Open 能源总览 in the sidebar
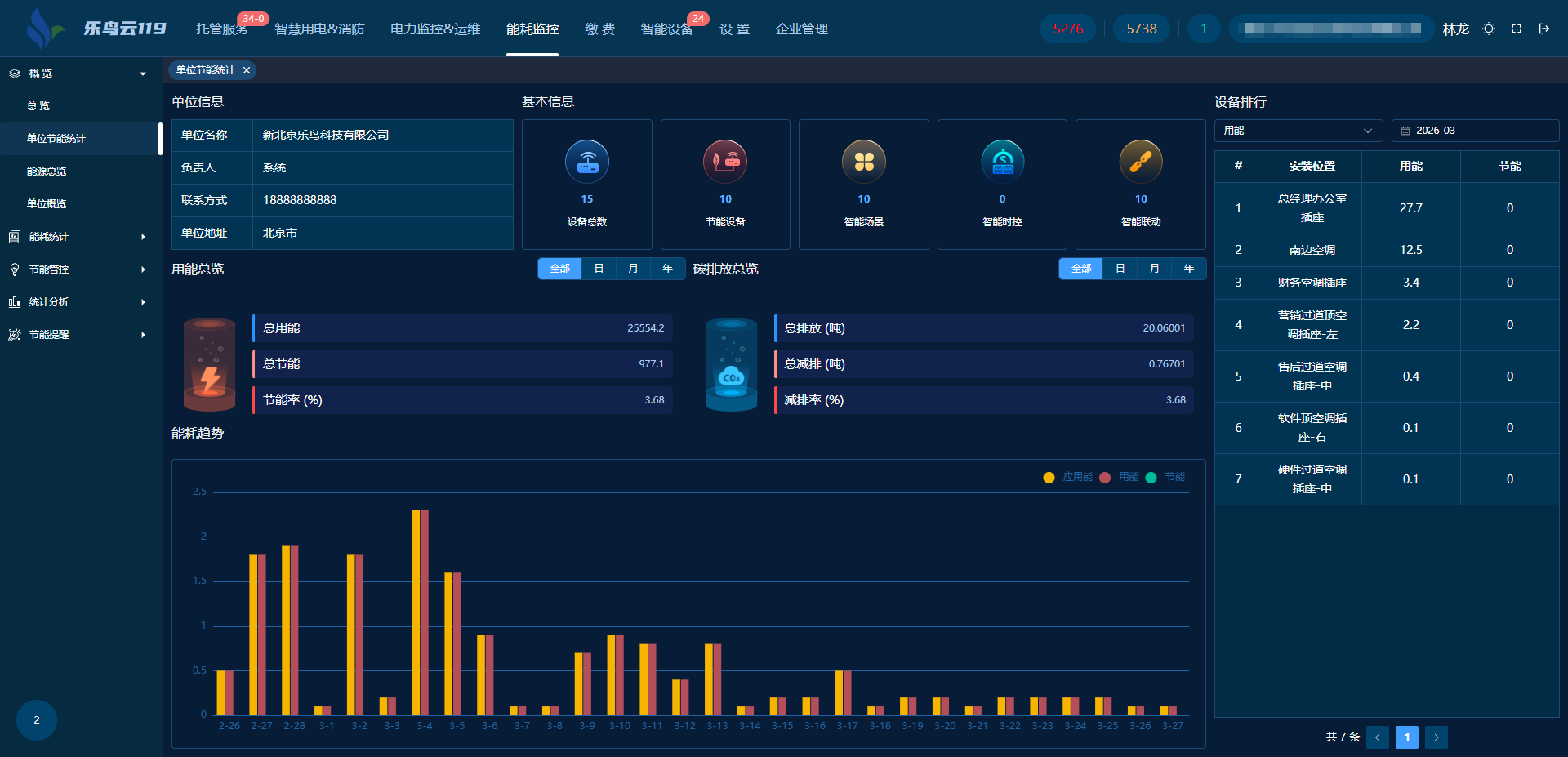The height and width of the screenshot is (757, 1568). (x=47, y=171)
